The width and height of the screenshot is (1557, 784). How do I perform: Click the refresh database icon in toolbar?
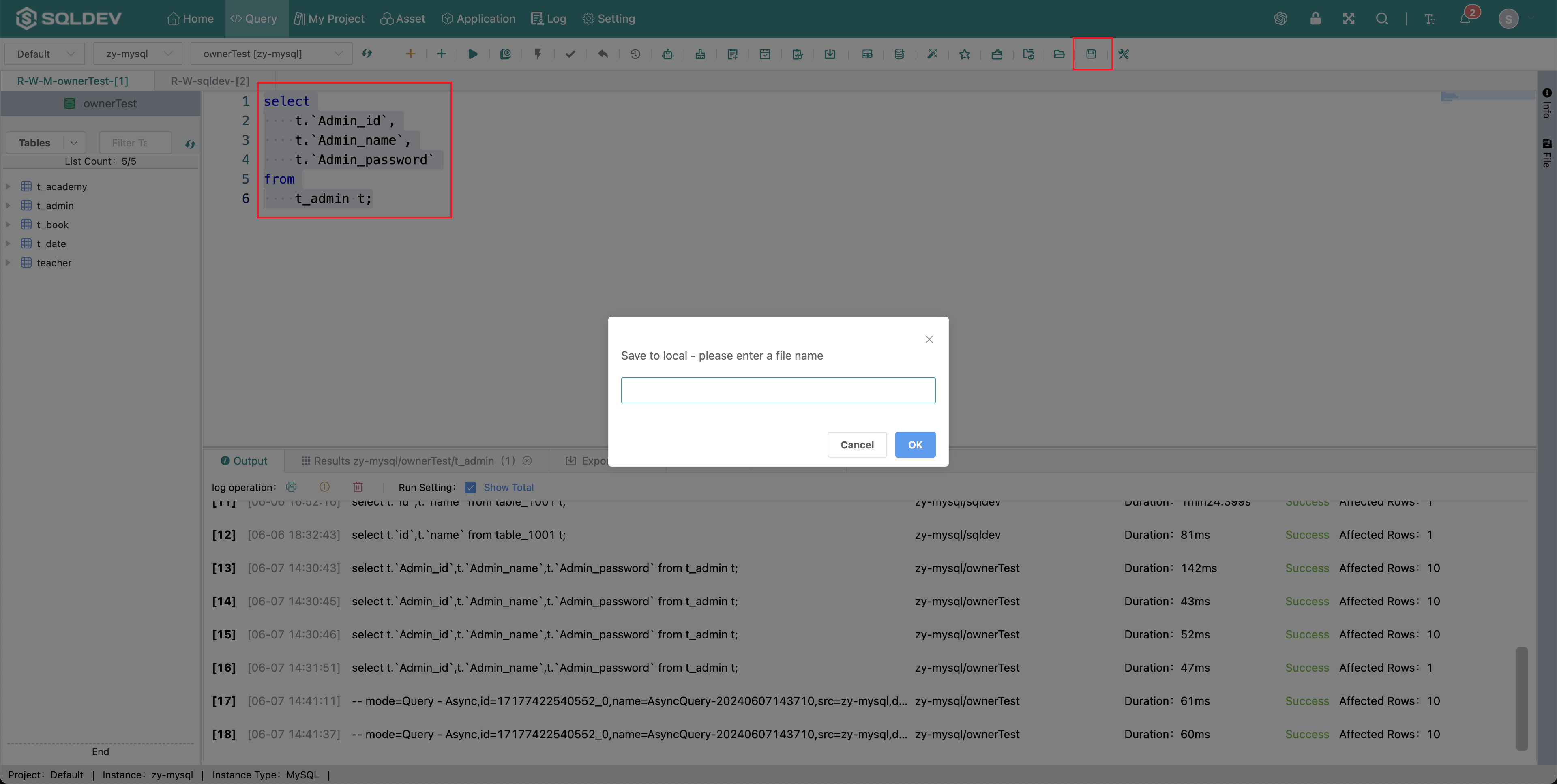coord(367,53)
